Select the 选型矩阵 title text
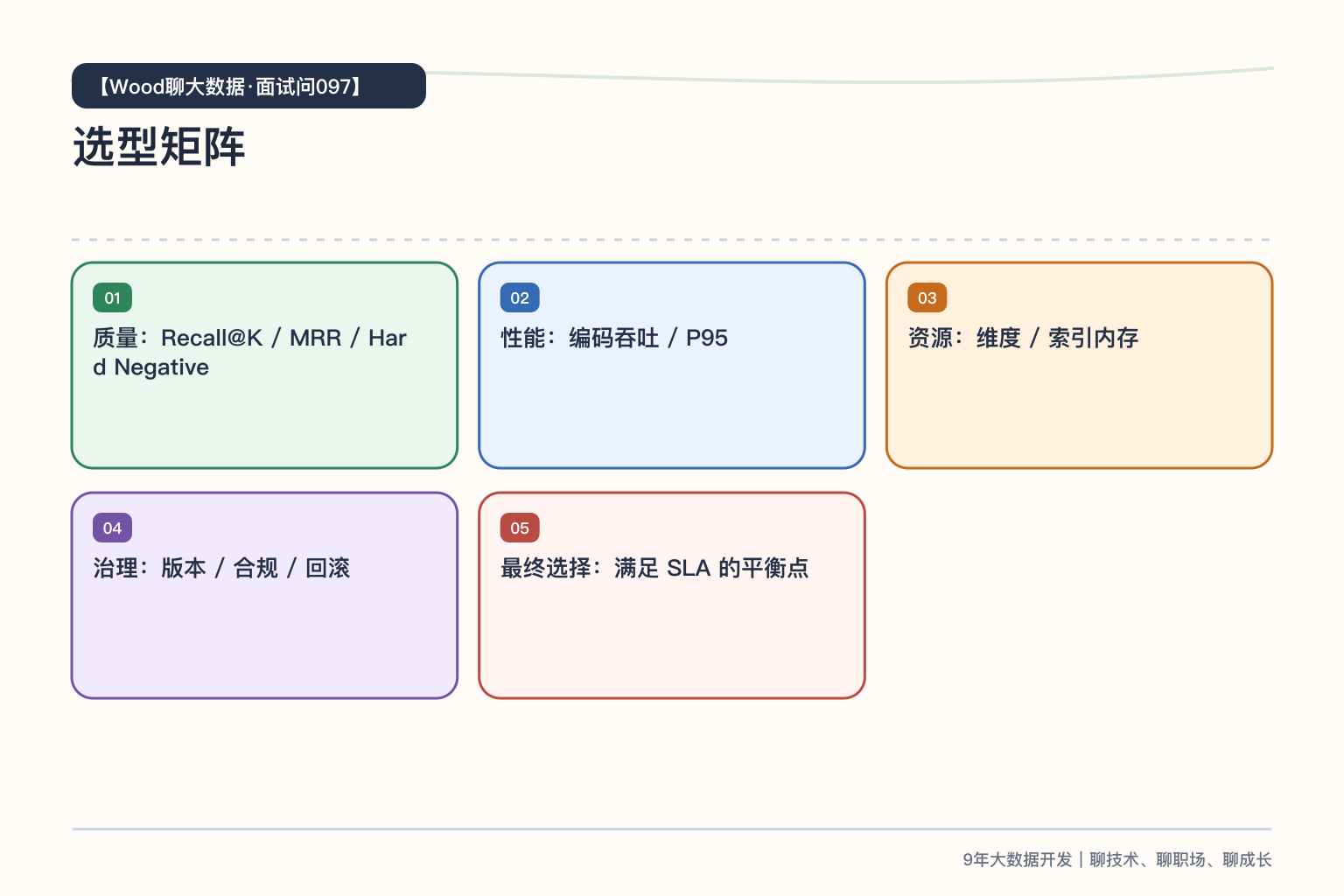This screenshot has height=896, width=1344. (x=159, y=147)
